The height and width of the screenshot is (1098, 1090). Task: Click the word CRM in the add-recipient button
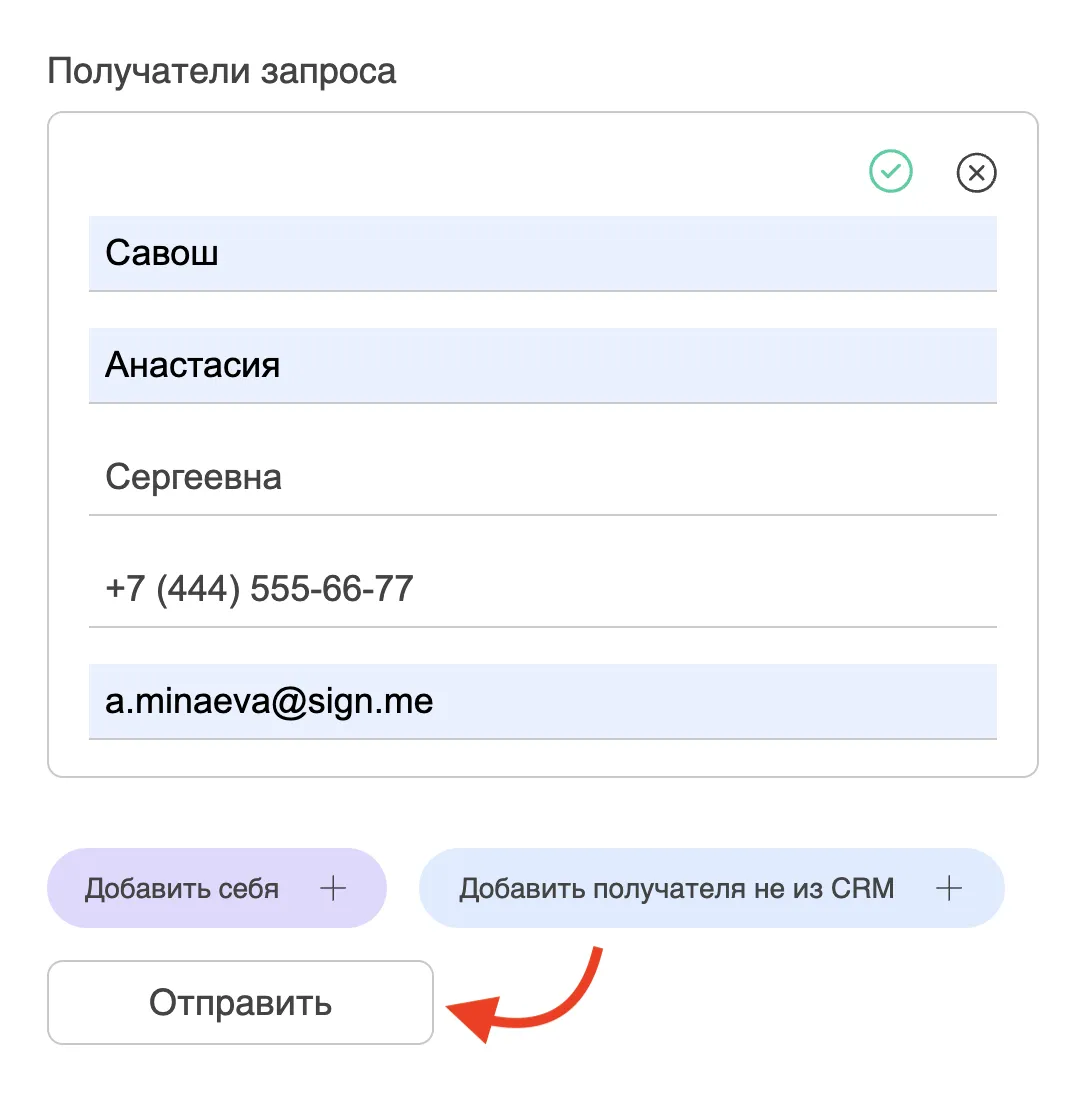point(862,888)
